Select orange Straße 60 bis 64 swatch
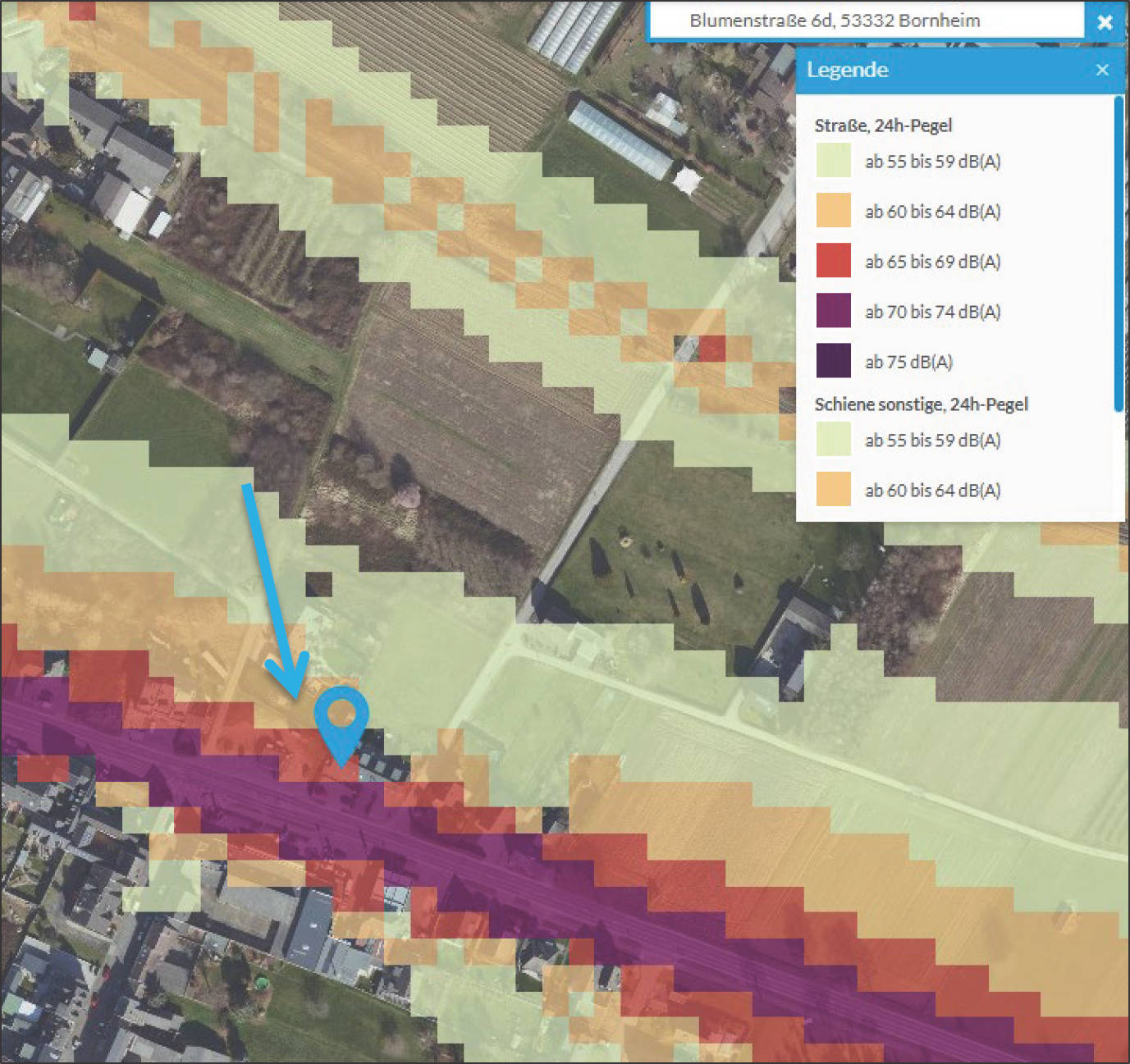Image resolution: width=1130 pixels, height=1064 pixels. coord(833,211)
